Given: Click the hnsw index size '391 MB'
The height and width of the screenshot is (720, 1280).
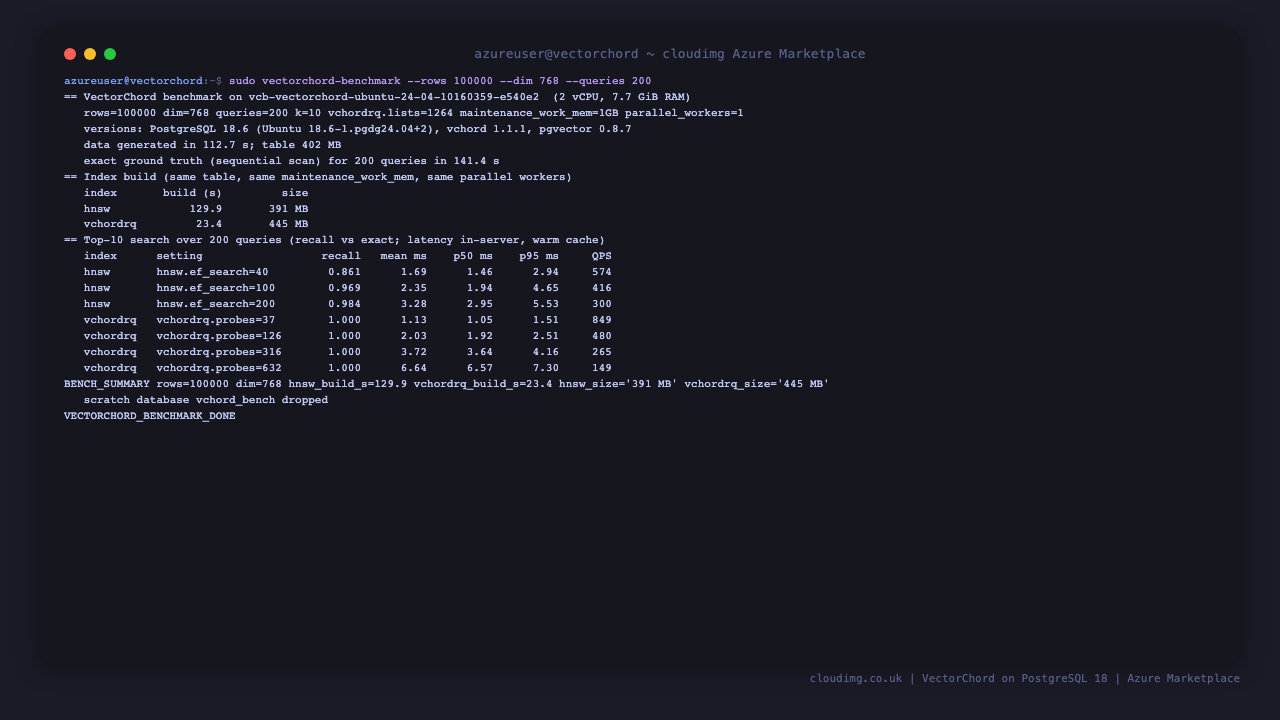Looking at the screenshot, I should click(288, 209).
